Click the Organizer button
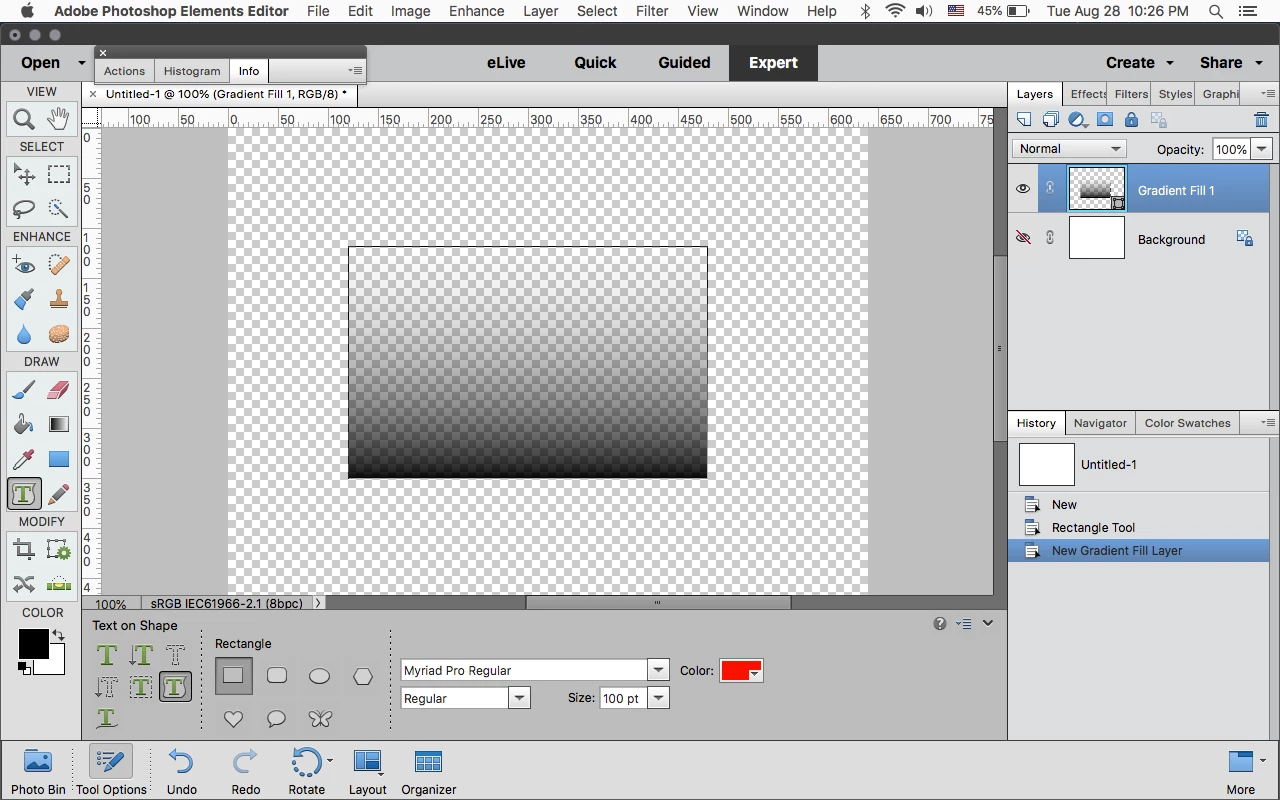This screenshot has width=1280, height=800. coord(429,770)
